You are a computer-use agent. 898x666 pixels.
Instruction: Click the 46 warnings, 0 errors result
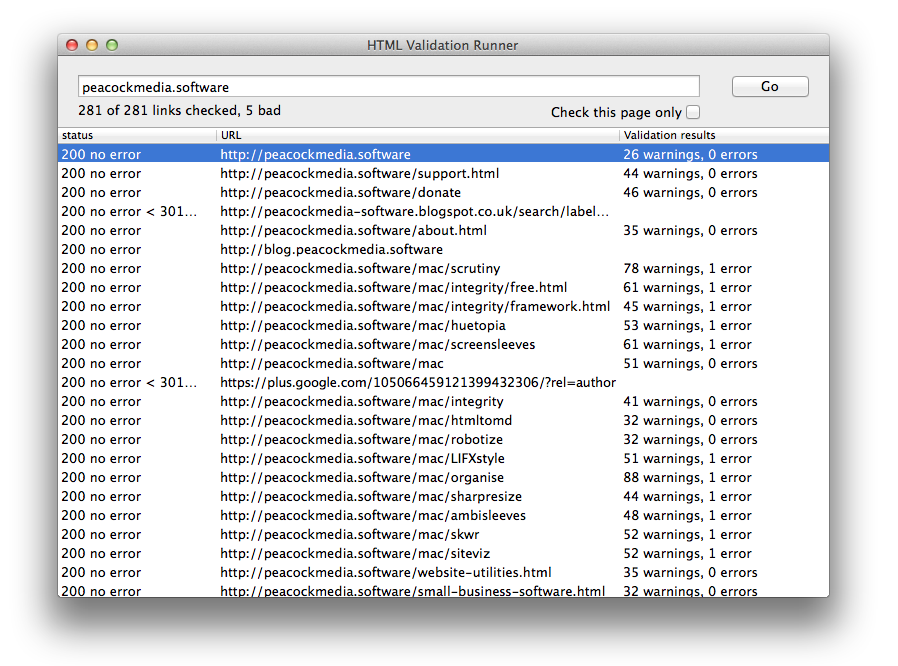[690, 192]
